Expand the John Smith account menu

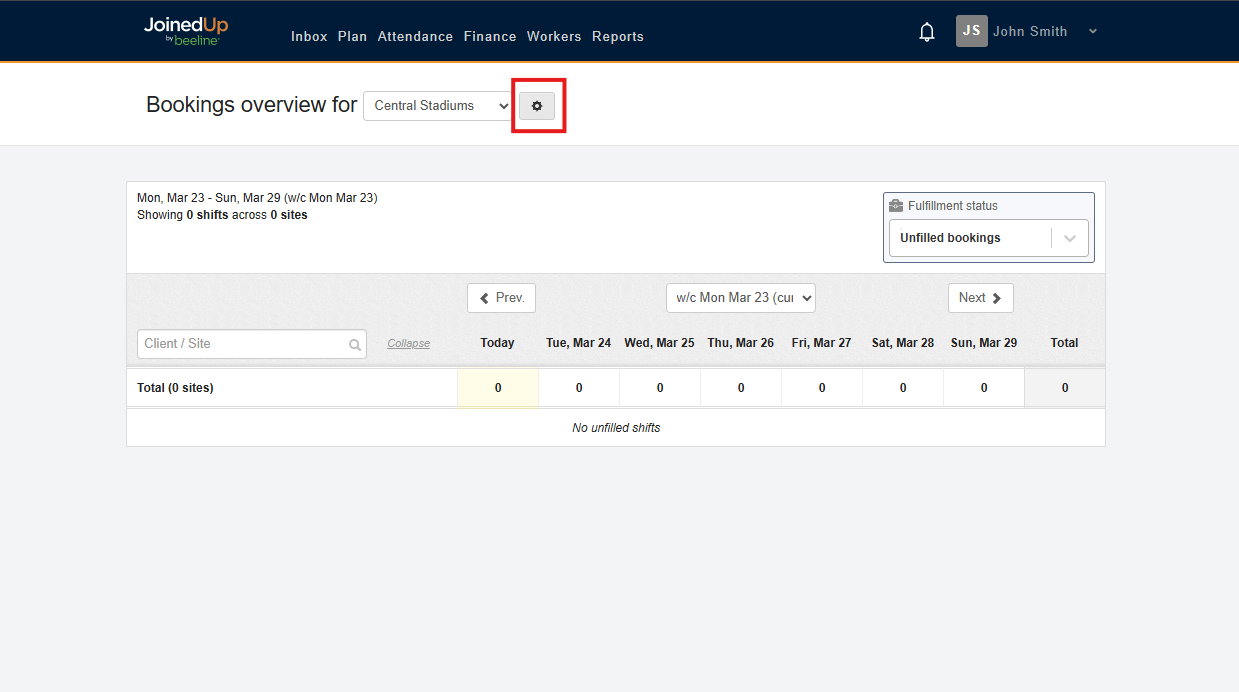(1091, 31)
